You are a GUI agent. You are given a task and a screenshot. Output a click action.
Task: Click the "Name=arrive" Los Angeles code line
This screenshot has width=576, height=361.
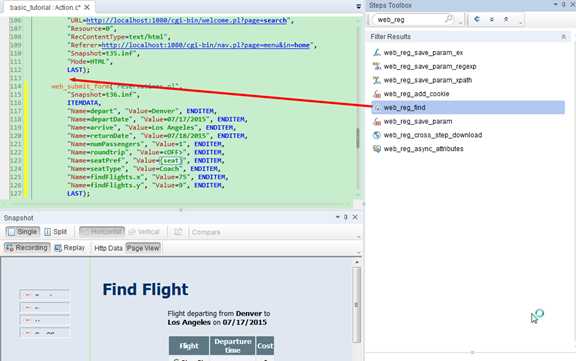click(152, 127)
